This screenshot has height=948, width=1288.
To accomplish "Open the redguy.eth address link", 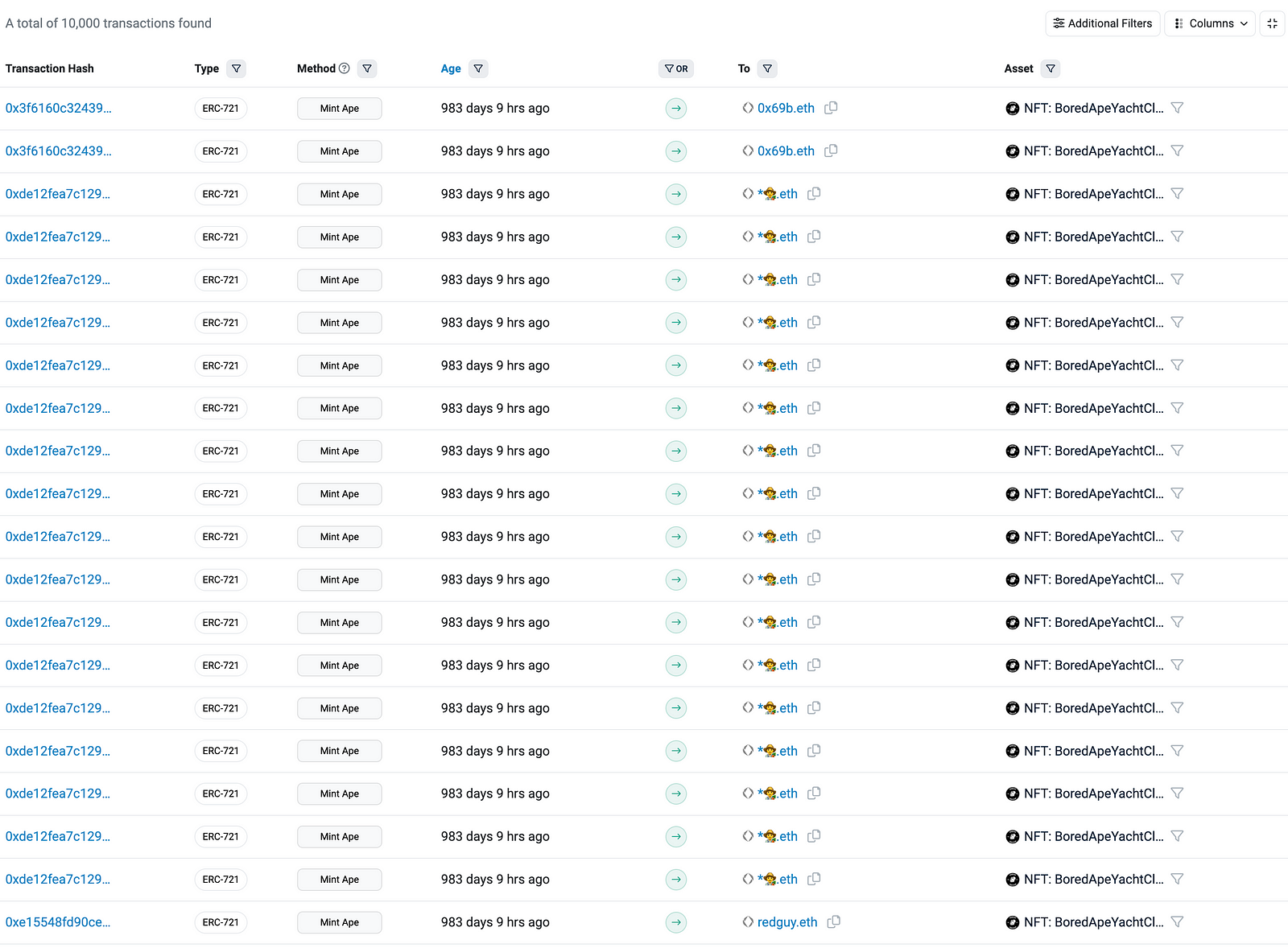I will [786, 922].
